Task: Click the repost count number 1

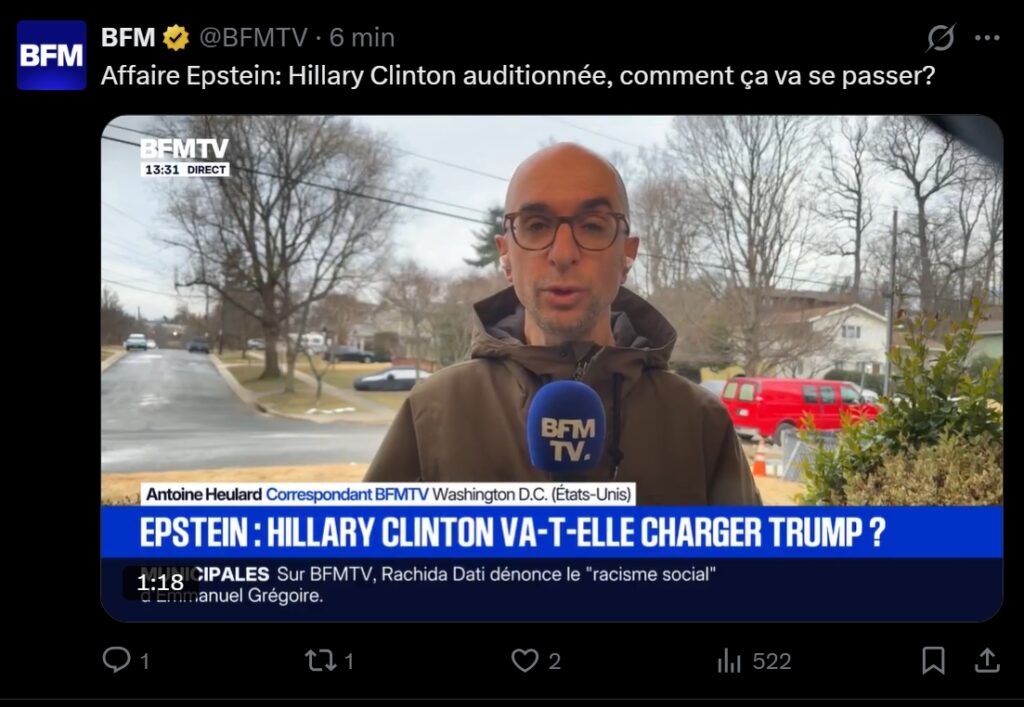Action: coord(349,661)
